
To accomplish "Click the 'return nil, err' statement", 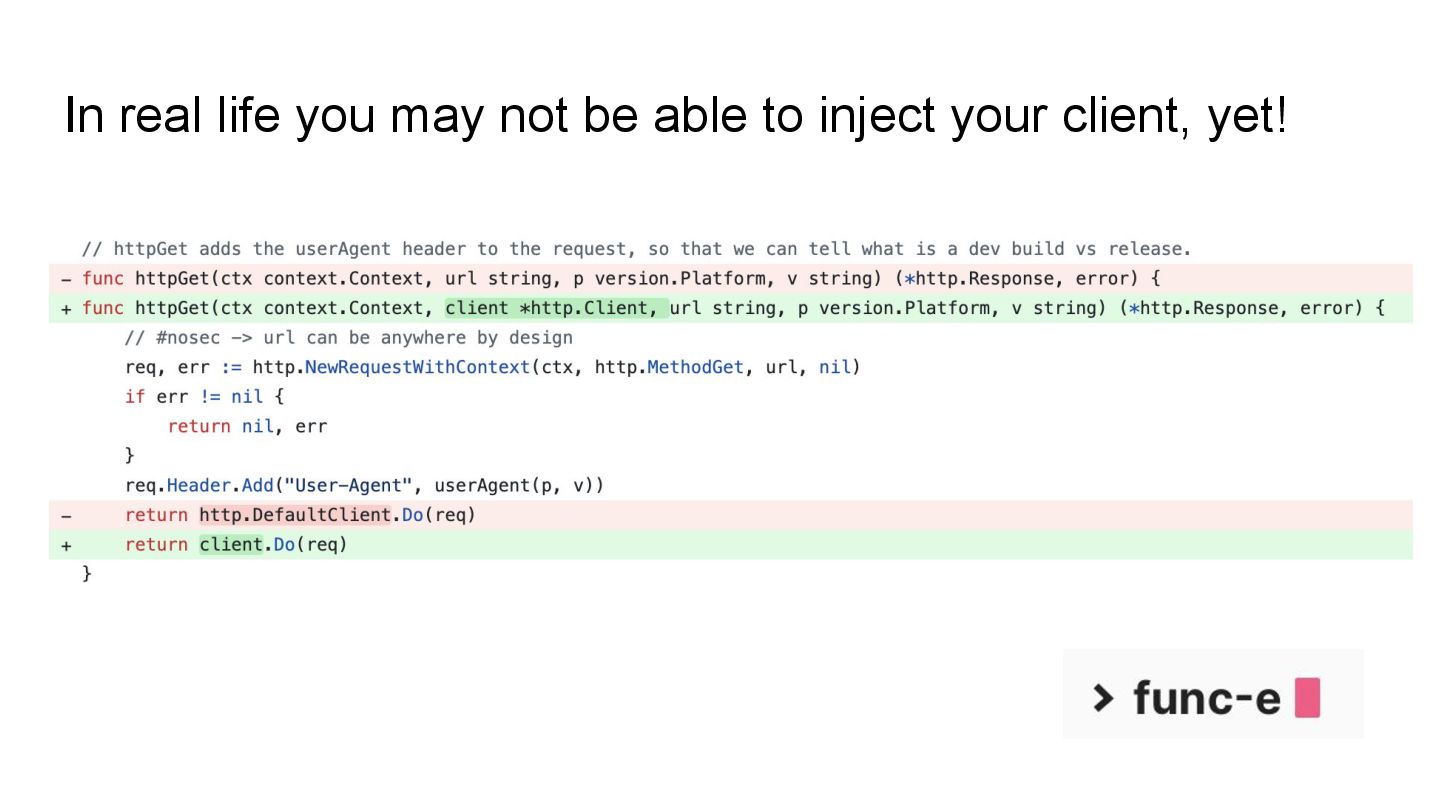I will click(x=247, y=426).
